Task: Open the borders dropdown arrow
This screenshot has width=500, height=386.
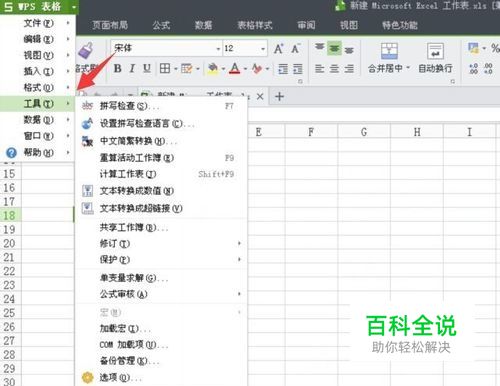Action: [176, 69]
